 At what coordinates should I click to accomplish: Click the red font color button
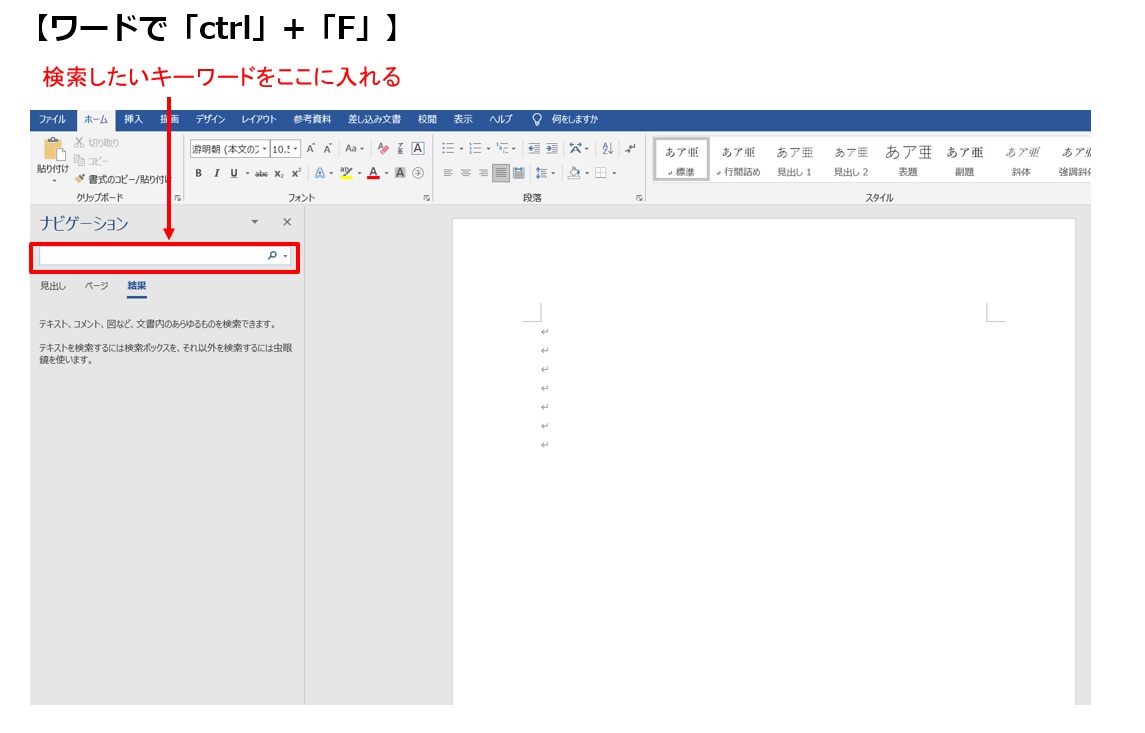[x=373, y=173]
